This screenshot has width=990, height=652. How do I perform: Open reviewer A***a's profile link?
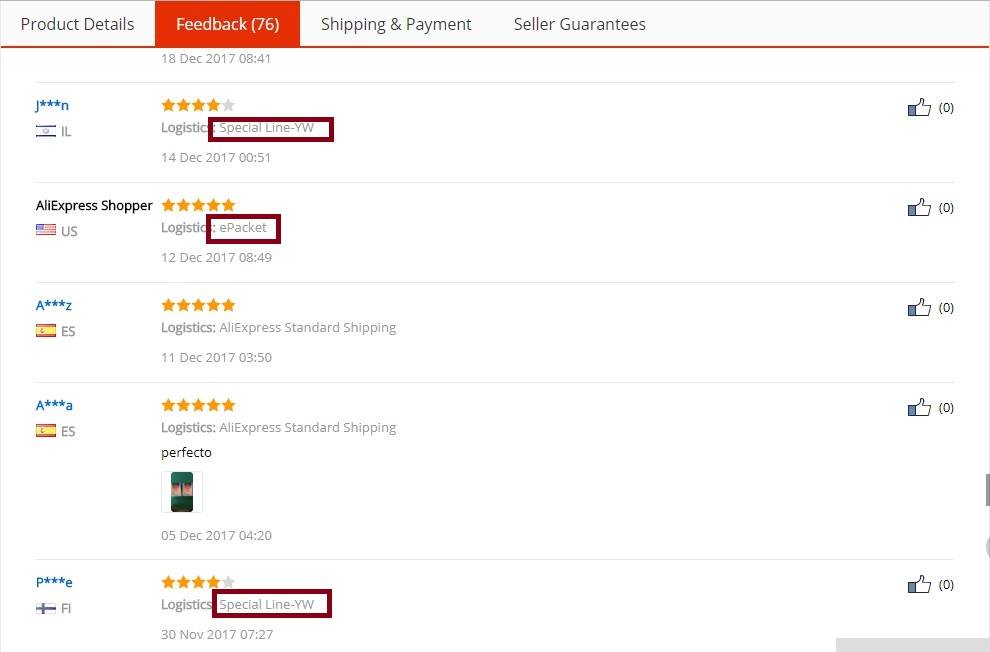[x=54, y=405]
